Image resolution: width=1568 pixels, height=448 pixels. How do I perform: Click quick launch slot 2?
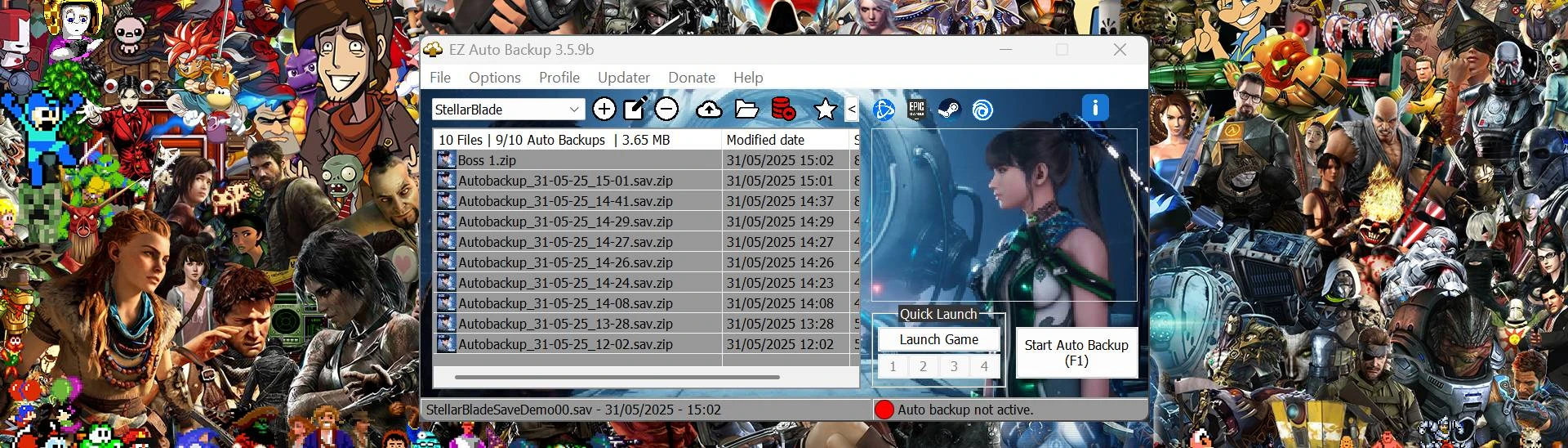(x=924, y=366)
